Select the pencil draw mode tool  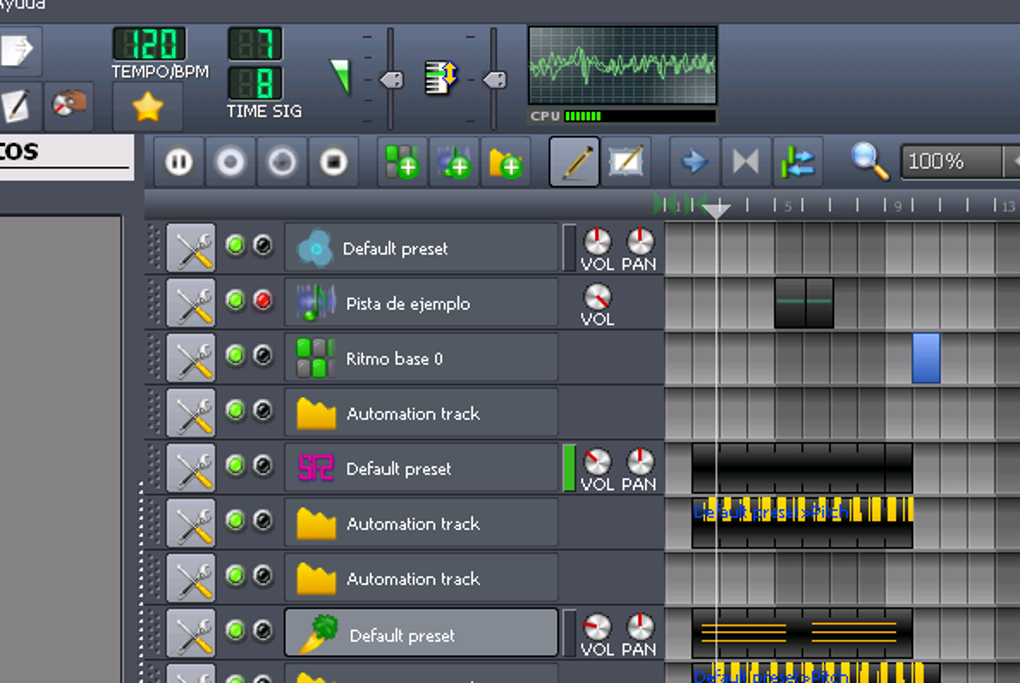coord(574,162)
